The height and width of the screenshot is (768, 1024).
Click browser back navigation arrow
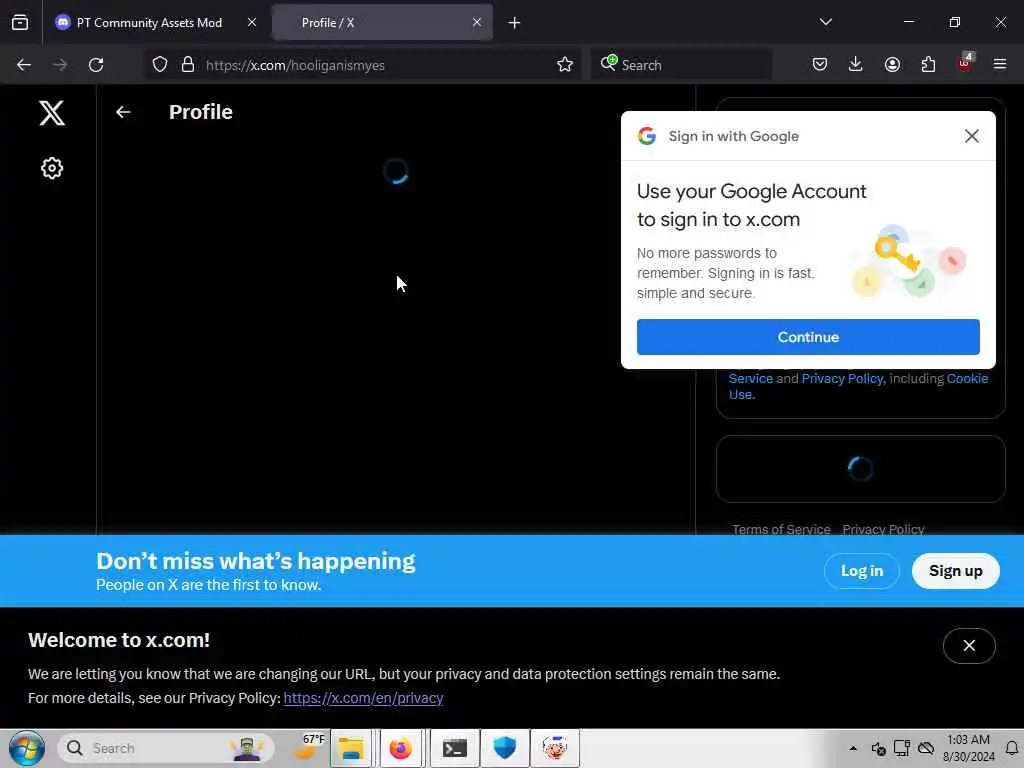[x=24, y=65]
